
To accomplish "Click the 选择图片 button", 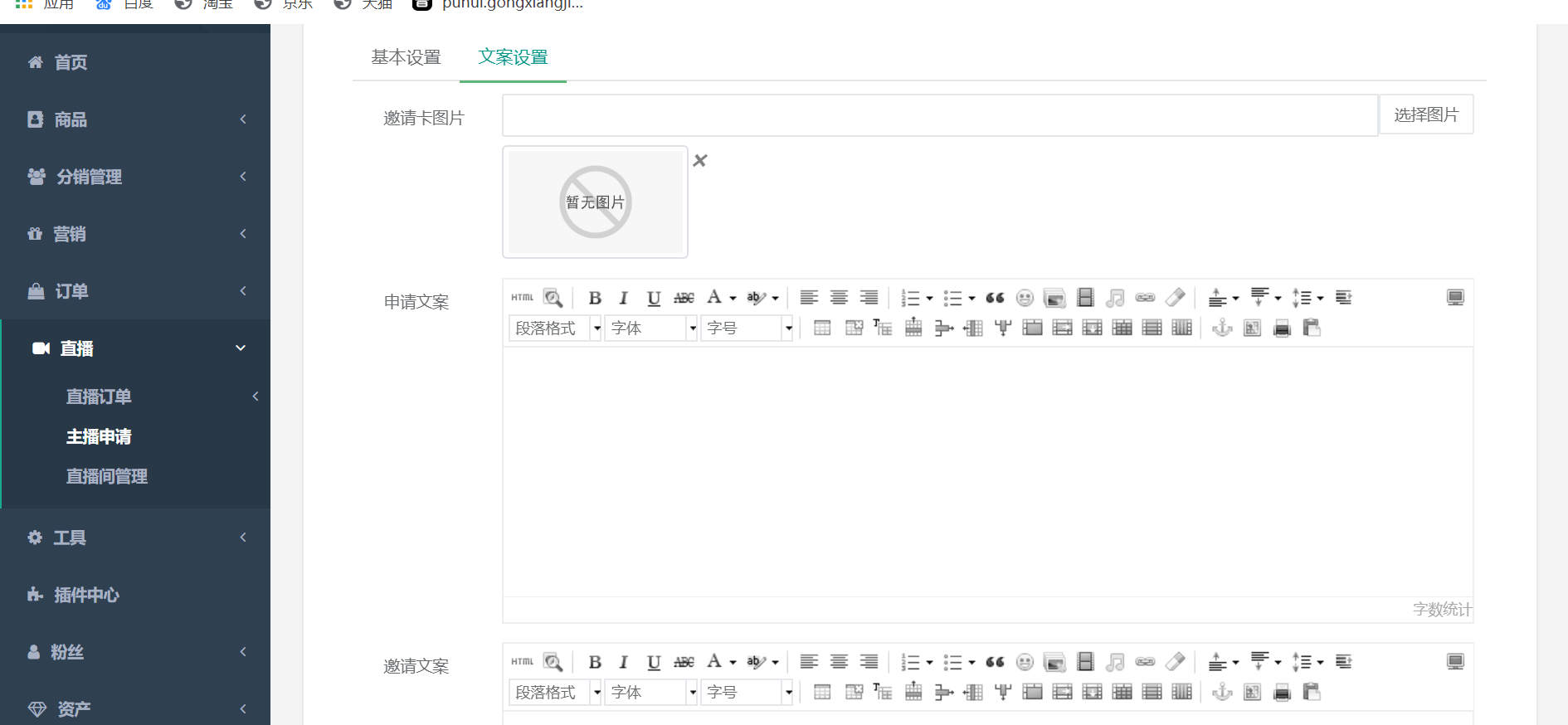I will click(1426, 114).
